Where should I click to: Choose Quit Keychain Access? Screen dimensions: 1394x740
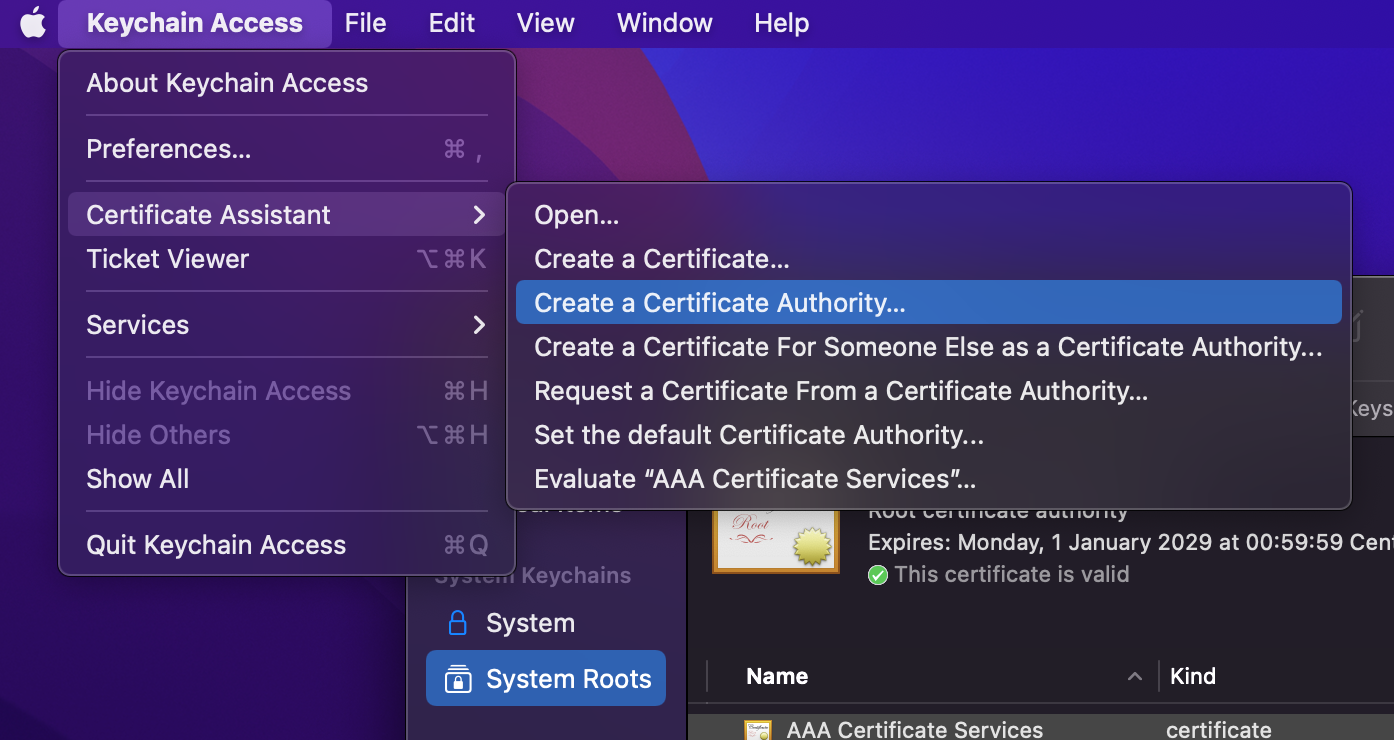coord(216,545)
